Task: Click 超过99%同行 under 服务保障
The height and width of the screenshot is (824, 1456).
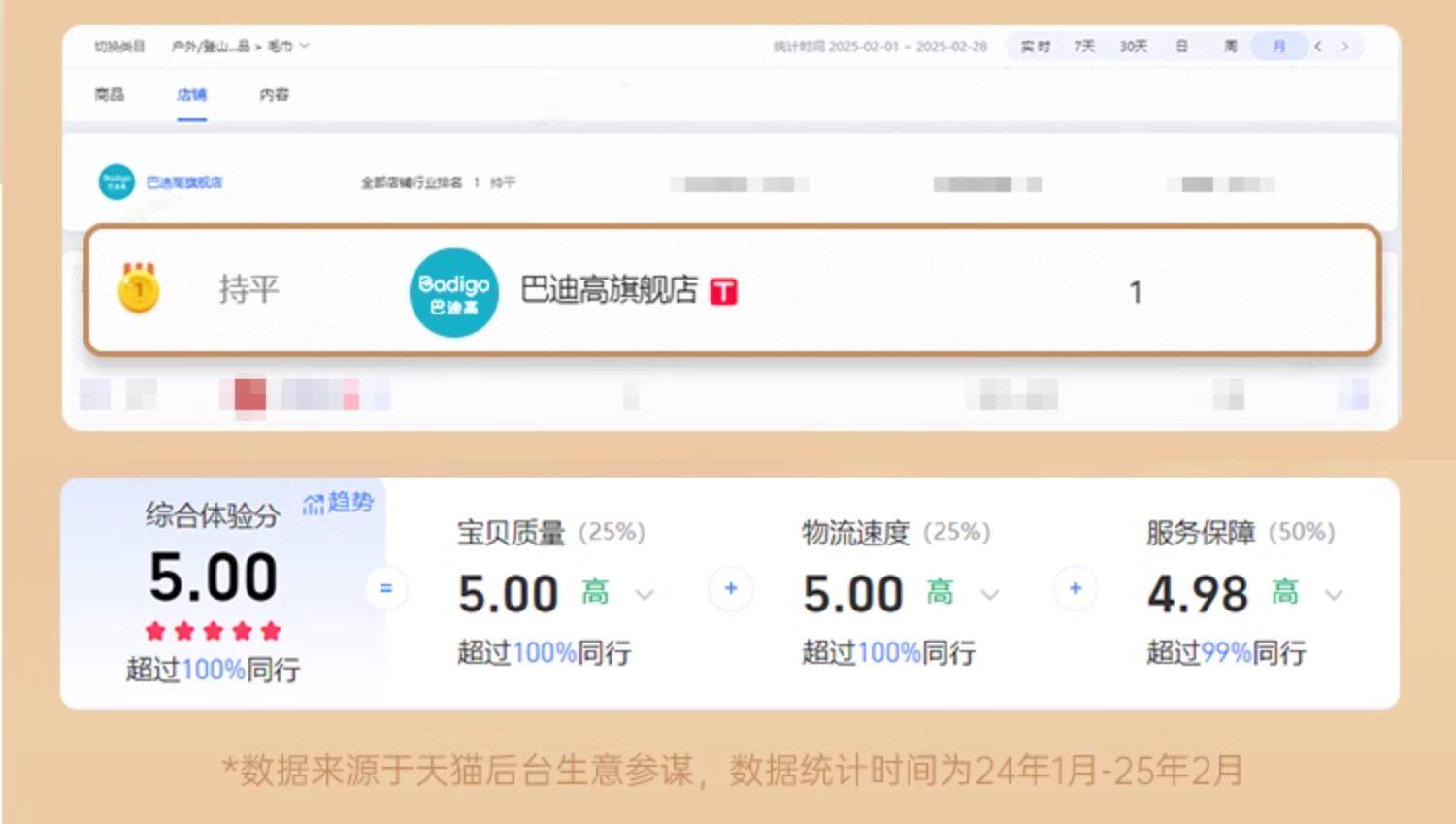Action: (x=1226, y=652)
